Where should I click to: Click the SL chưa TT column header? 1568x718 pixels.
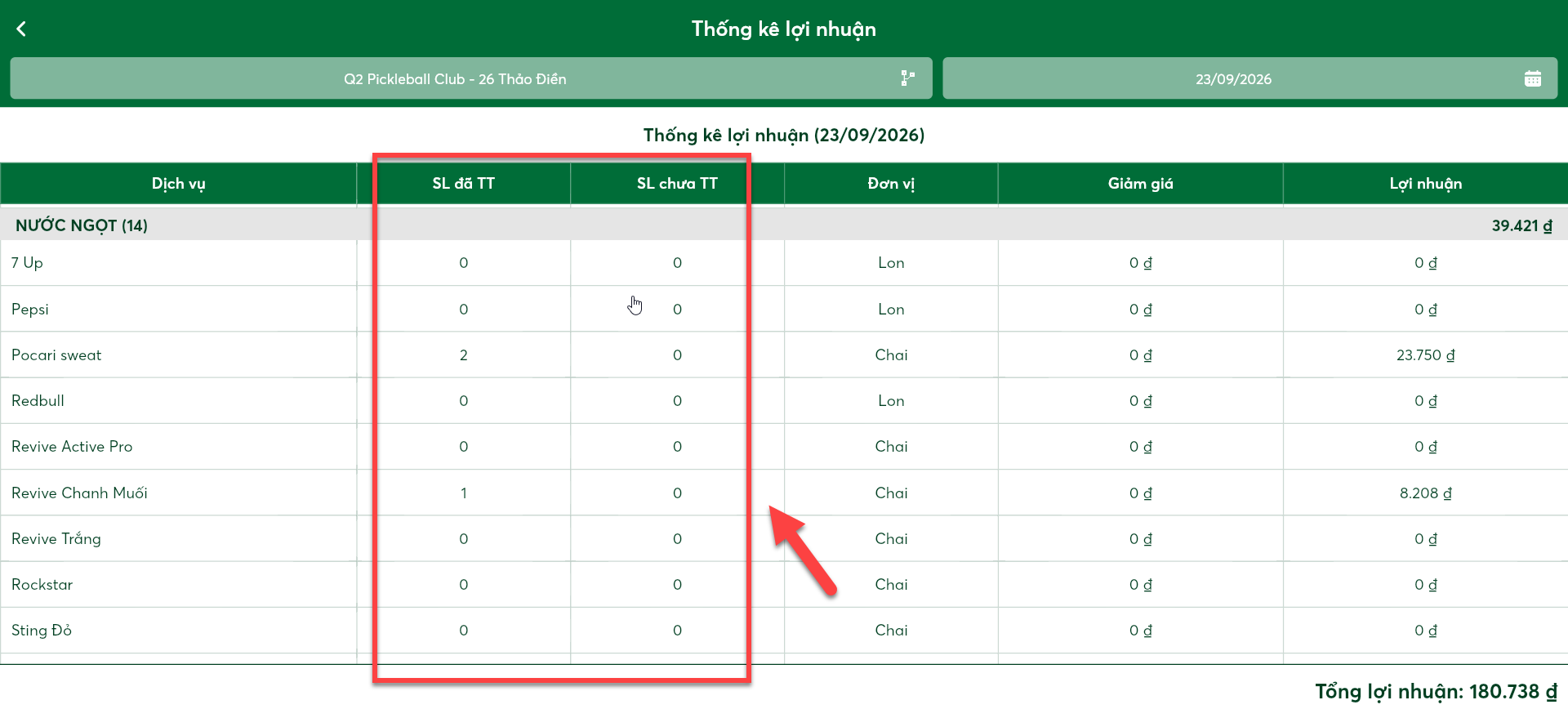677,184
